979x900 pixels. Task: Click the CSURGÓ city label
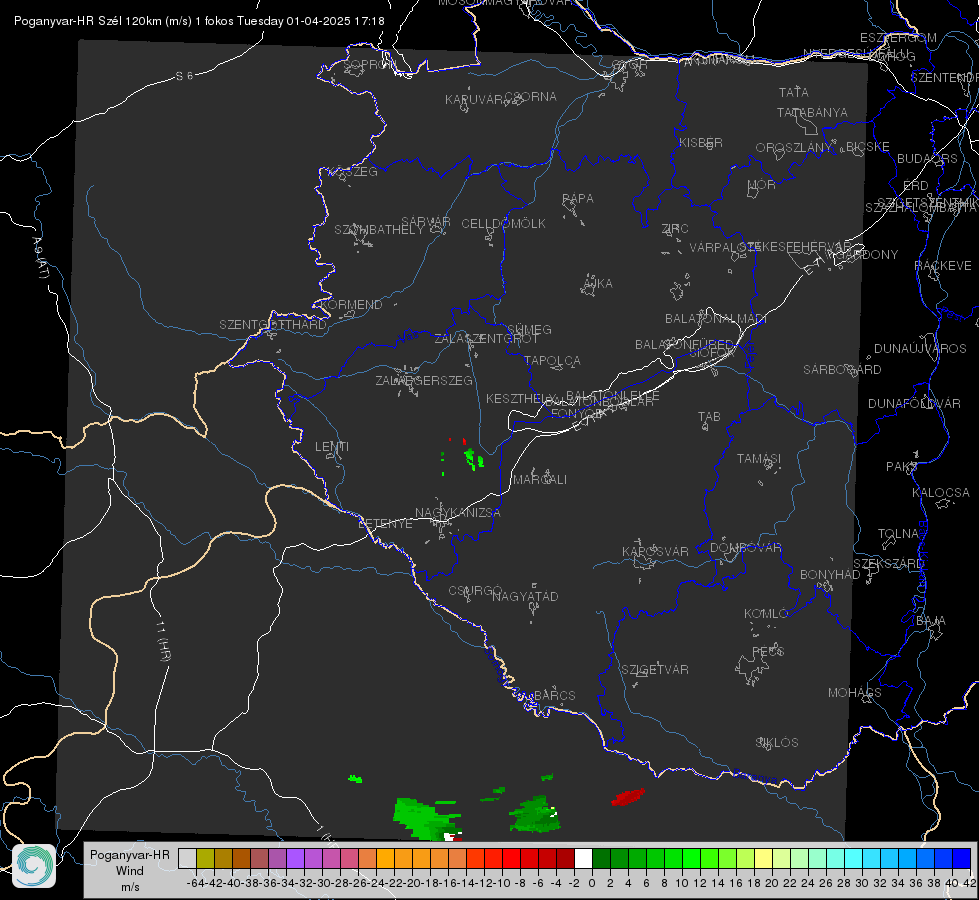475,590
